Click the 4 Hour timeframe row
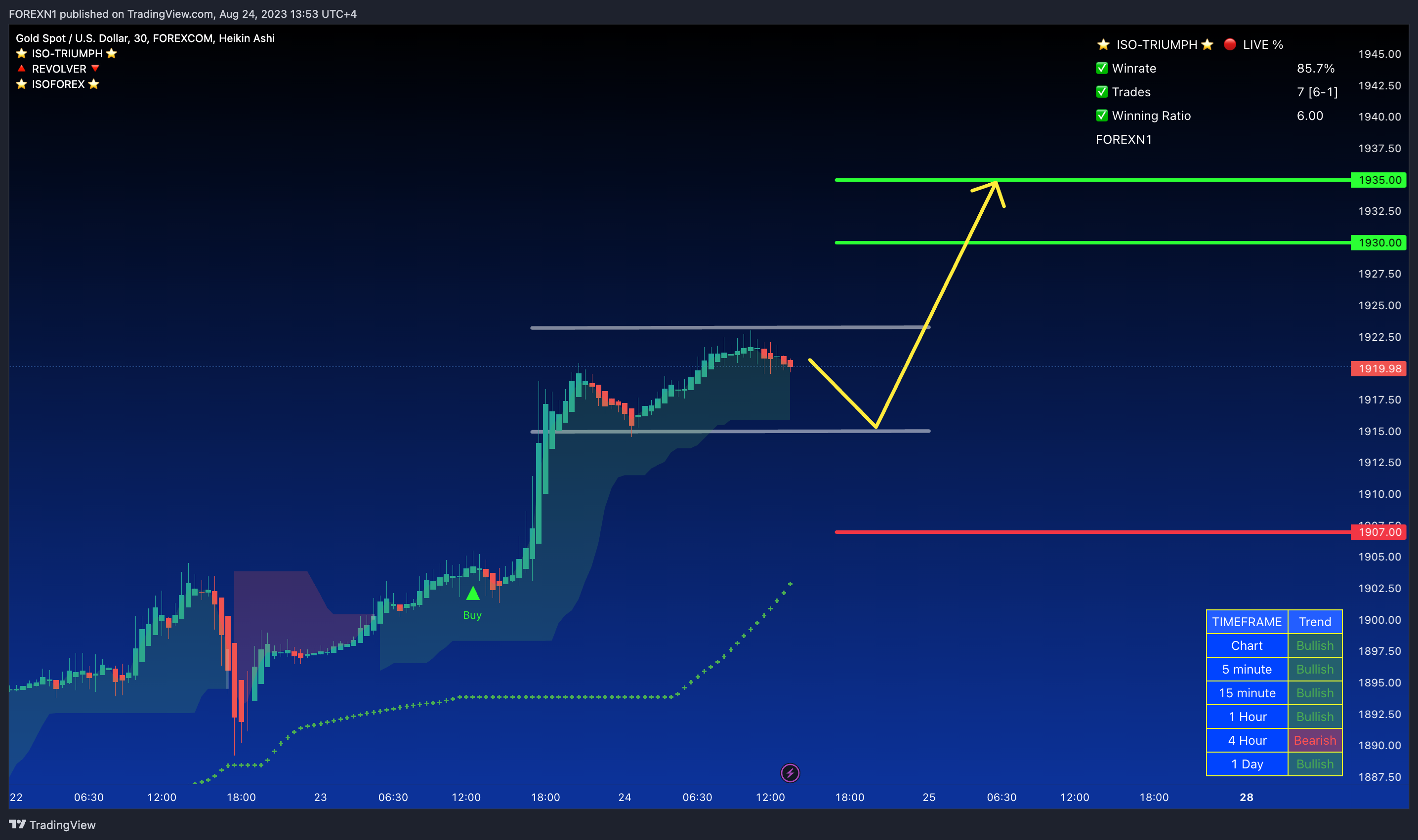Viewport: 1418px width, 840px height. click(x=1274, y=740)
